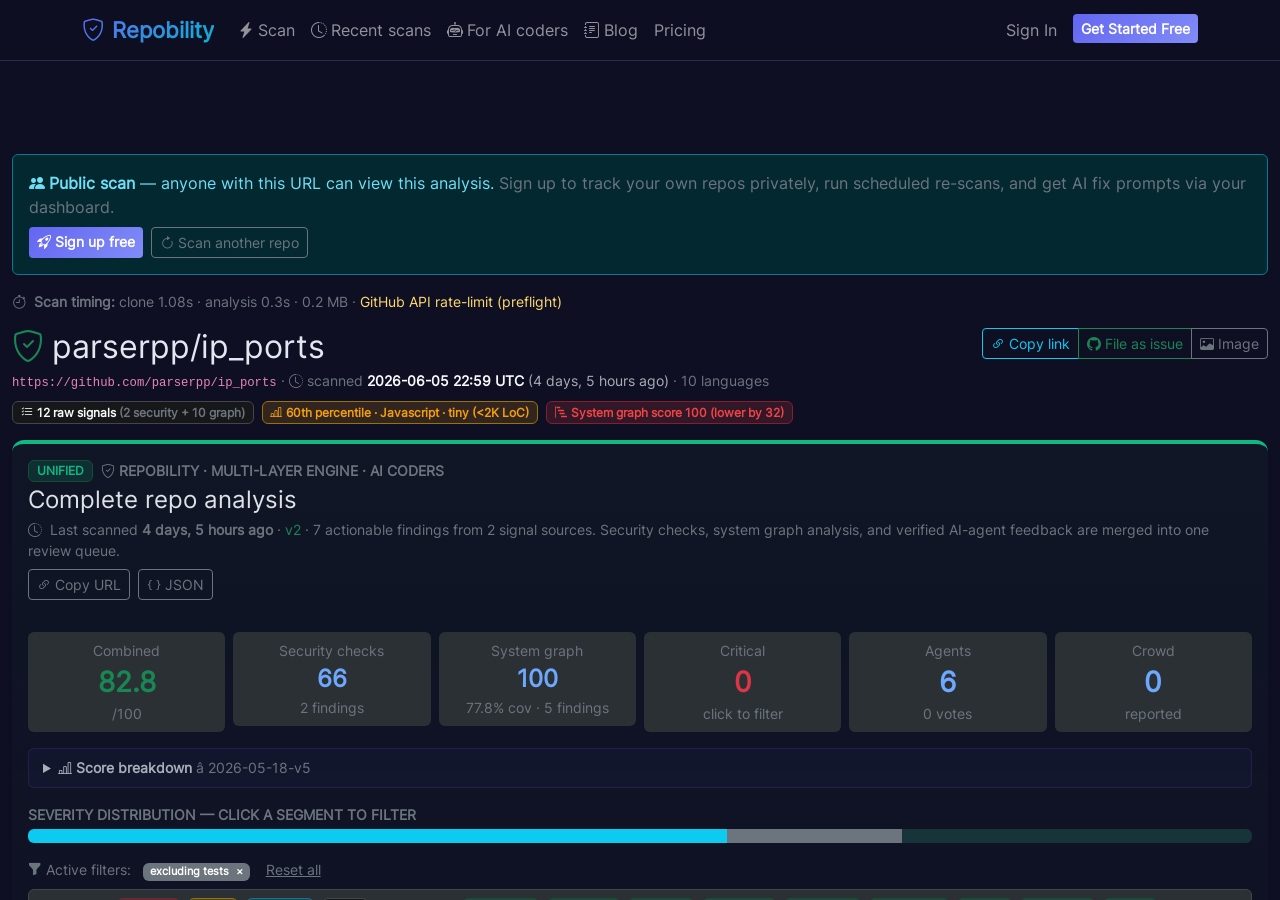Click the JSON button

[x=175, y=584]
